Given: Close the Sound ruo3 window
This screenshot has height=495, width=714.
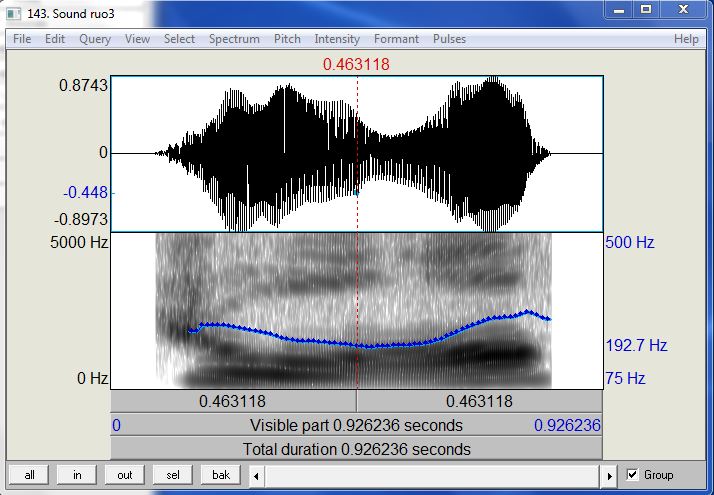Looking at the screenshot, I should coord(683,10).
